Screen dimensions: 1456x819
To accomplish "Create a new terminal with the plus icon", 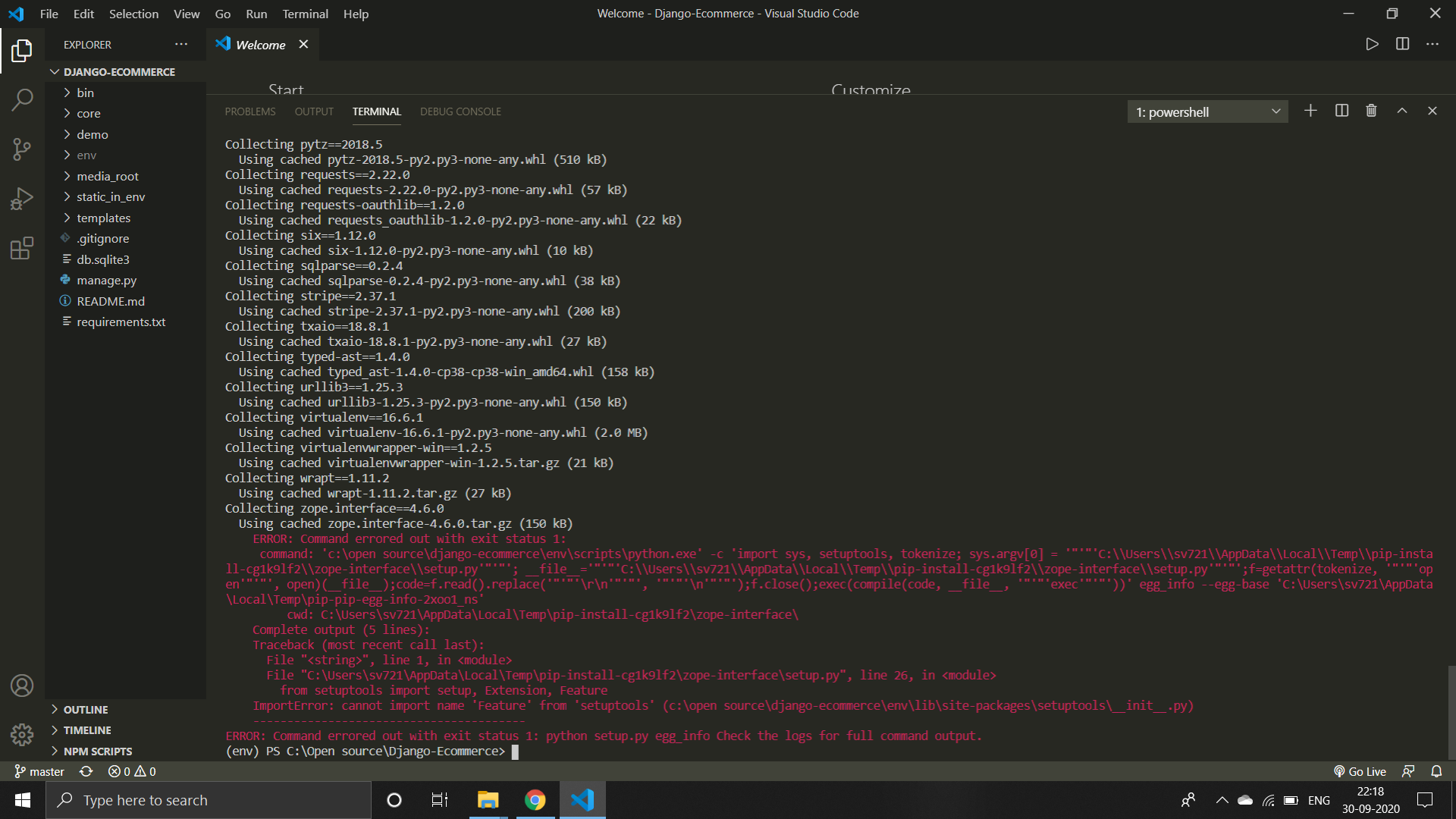I will pyautogui.click(x=1311, y=111).
